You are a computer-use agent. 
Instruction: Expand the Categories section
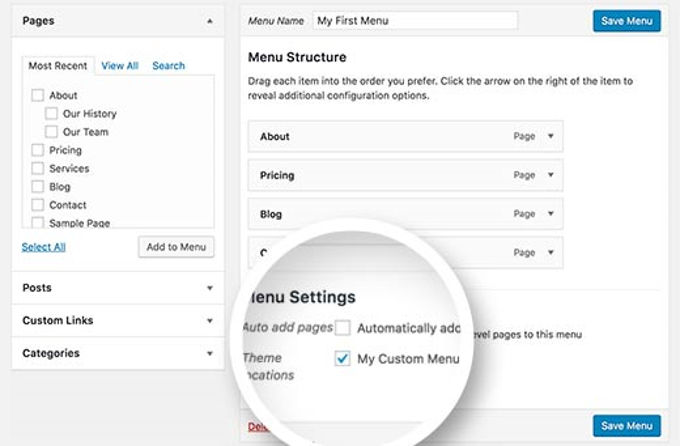click(x=210, y=353)
